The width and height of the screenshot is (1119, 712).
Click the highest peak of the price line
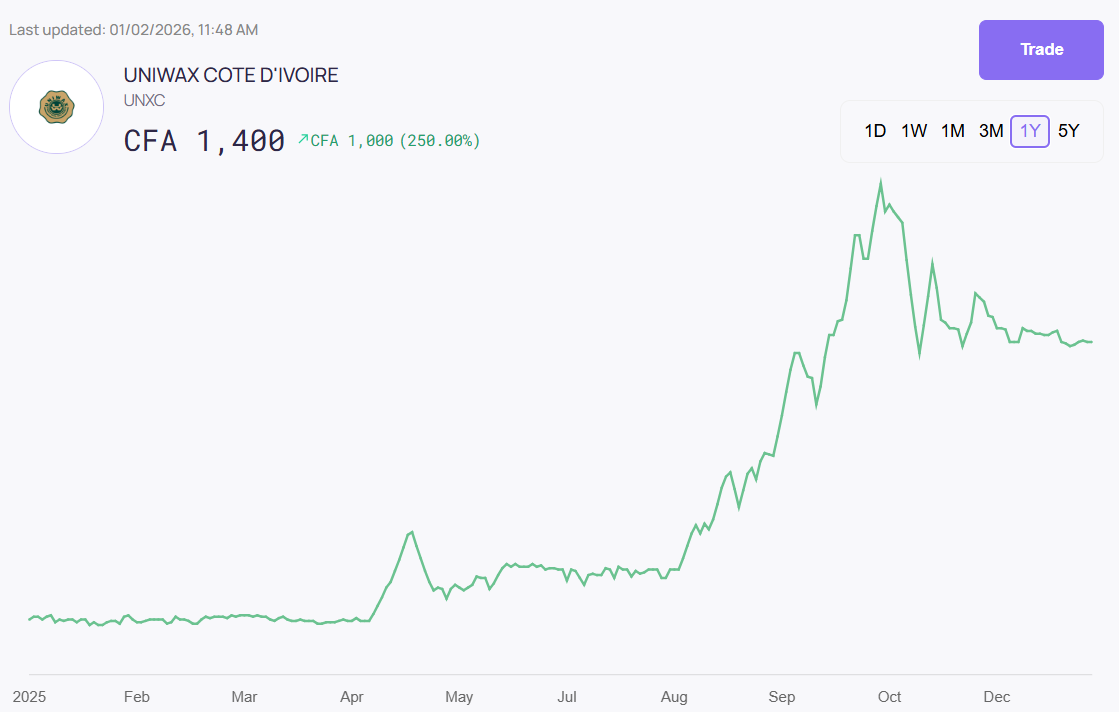tap(880, 183)
